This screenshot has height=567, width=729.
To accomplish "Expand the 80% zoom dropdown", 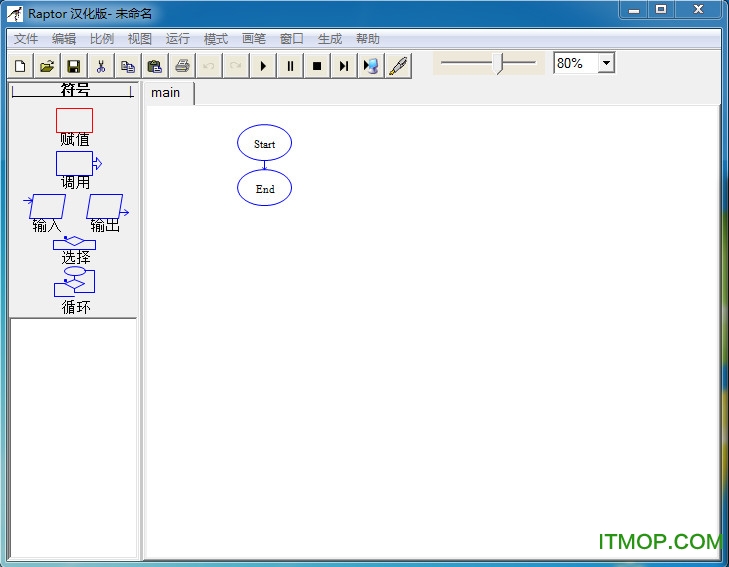I will [x=605, y=63].
